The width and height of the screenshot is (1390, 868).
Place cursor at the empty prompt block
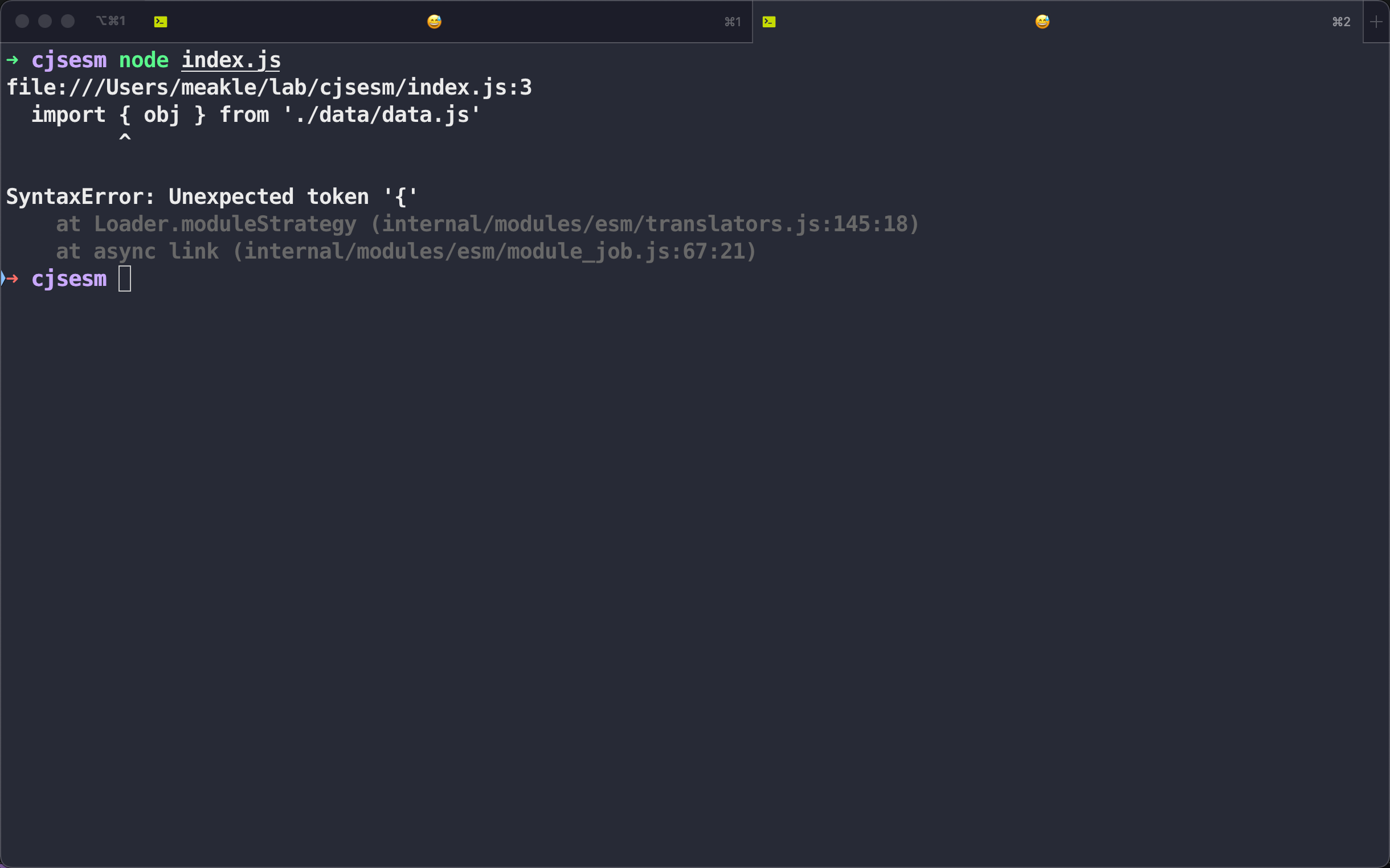coord(125,279)
